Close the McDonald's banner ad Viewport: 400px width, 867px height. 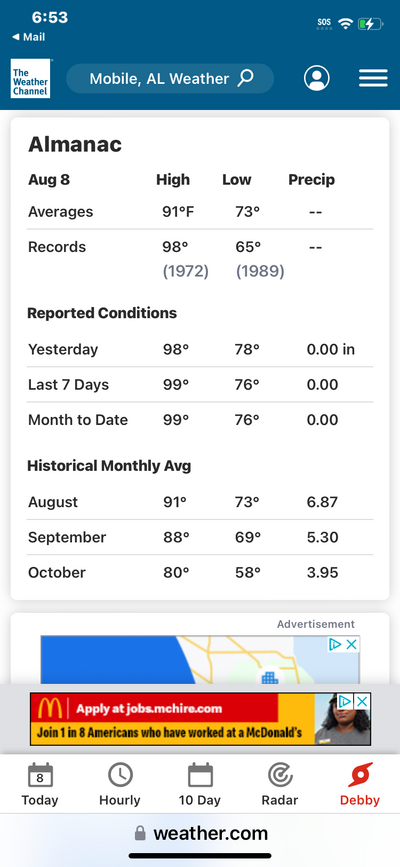tap(362, 702)
